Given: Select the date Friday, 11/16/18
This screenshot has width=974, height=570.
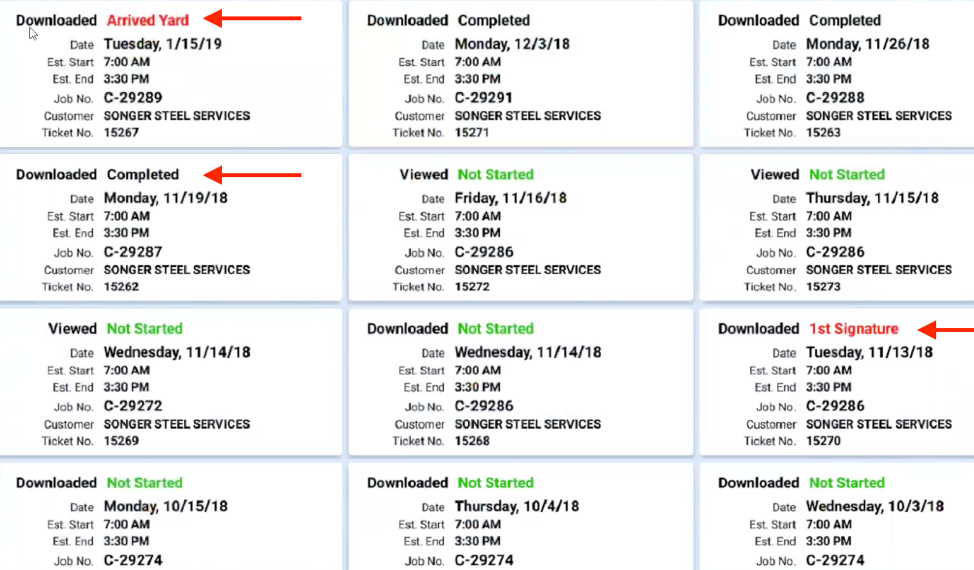Looking at the screenshot, I should click(511, 198).
